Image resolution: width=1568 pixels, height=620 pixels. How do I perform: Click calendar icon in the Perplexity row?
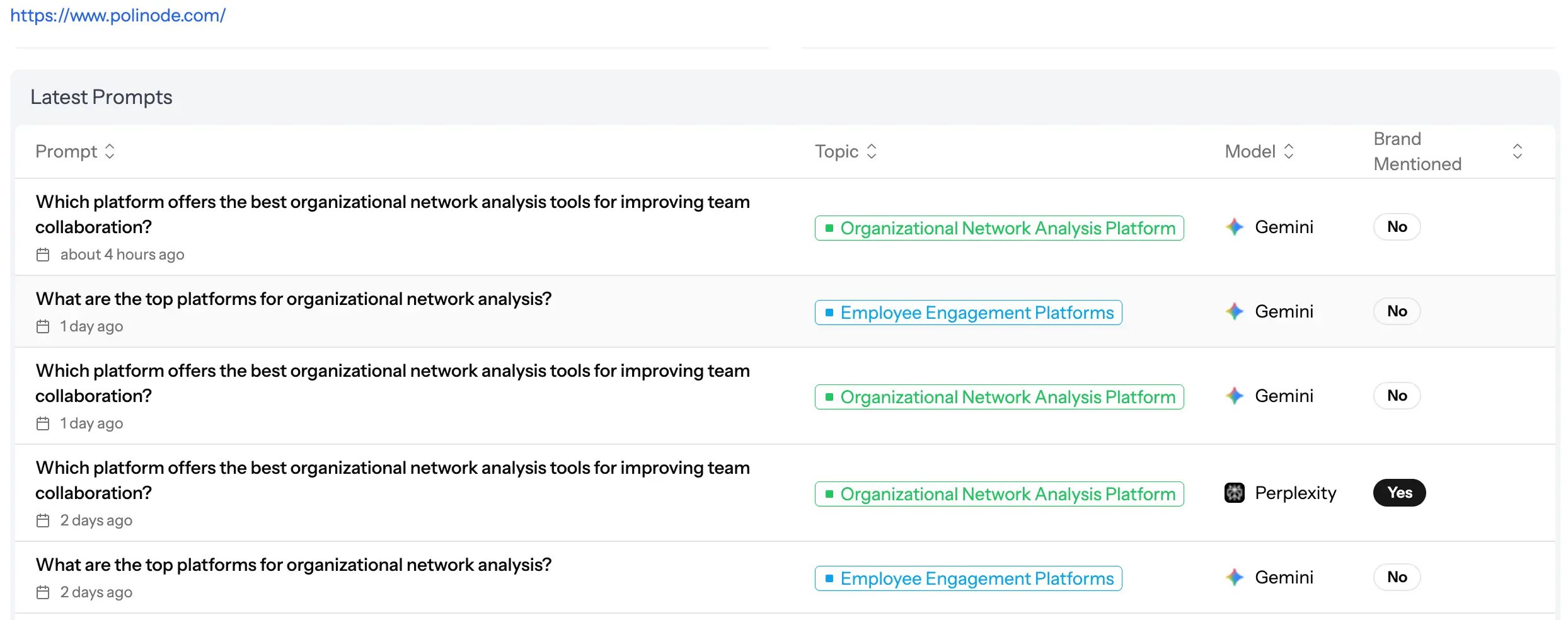click(43, 520)
